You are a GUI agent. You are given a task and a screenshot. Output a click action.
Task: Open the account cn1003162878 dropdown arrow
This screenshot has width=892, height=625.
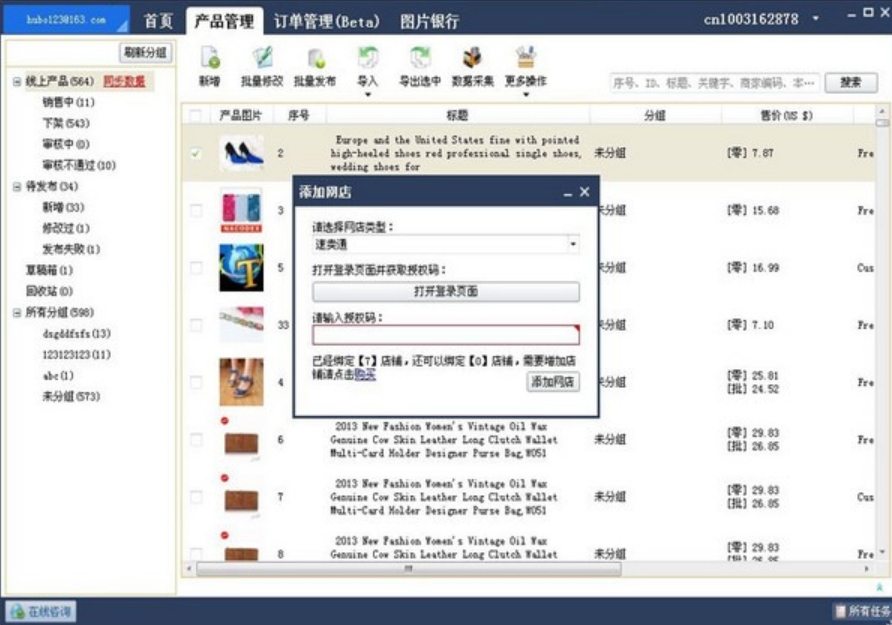(x=815, y=19)
